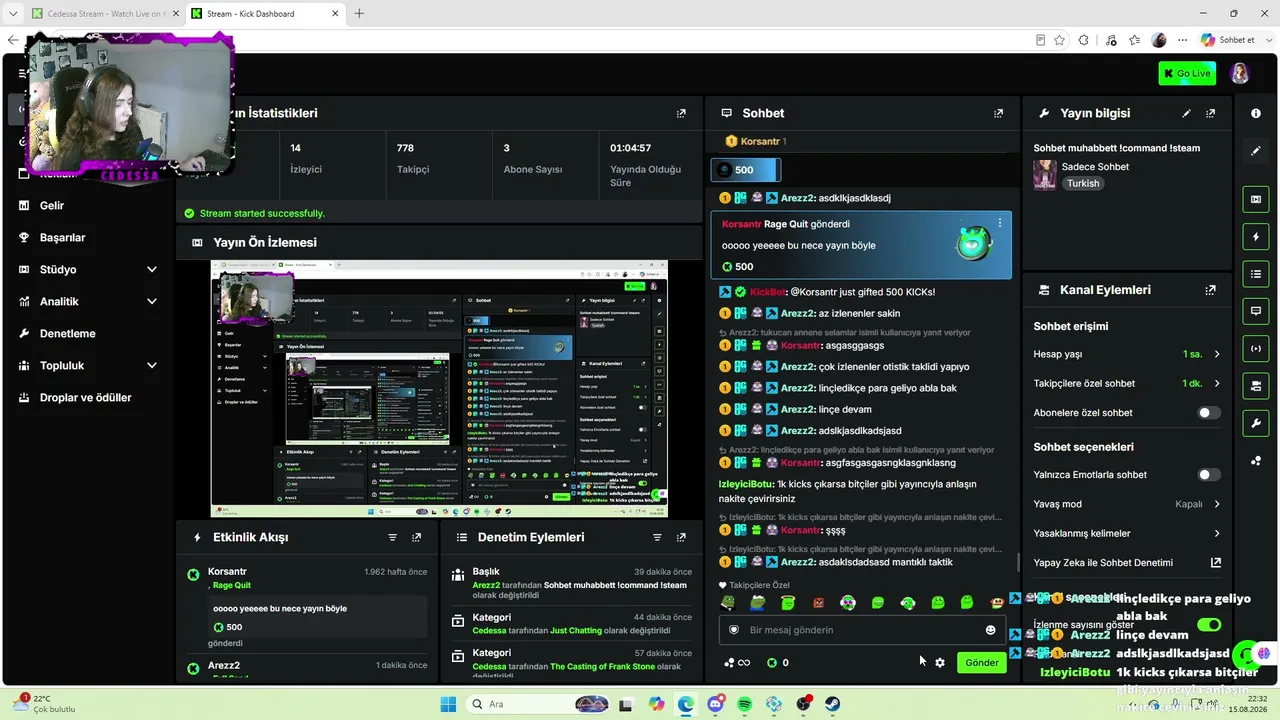1280x720 pixels.
Task: Toggle the chat panel icon in right rail
Action: (x=1256, y=311)
